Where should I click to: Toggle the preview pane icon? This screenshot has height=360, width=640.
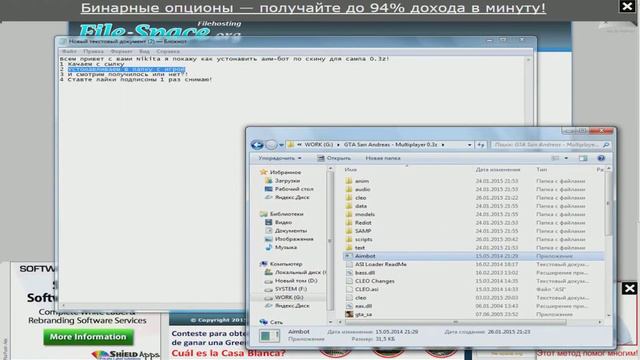[583, 158]
